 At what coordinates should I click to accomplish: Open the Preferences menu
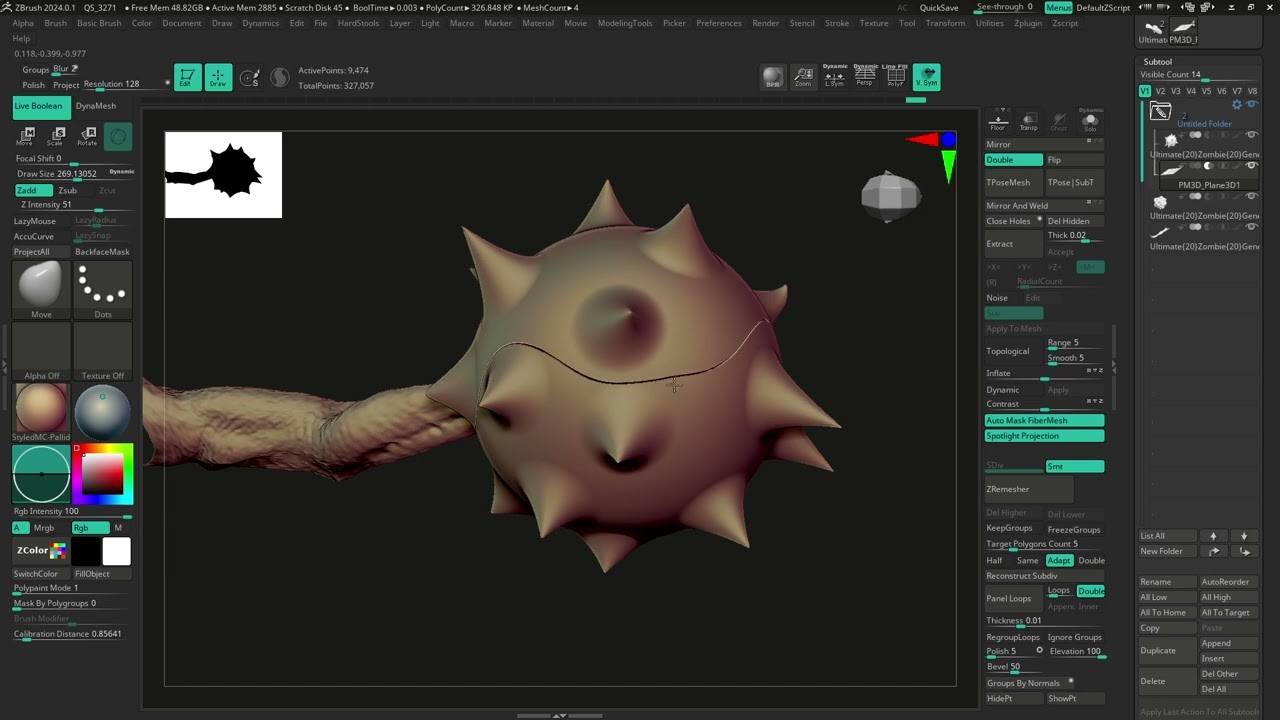coord(719,23)
